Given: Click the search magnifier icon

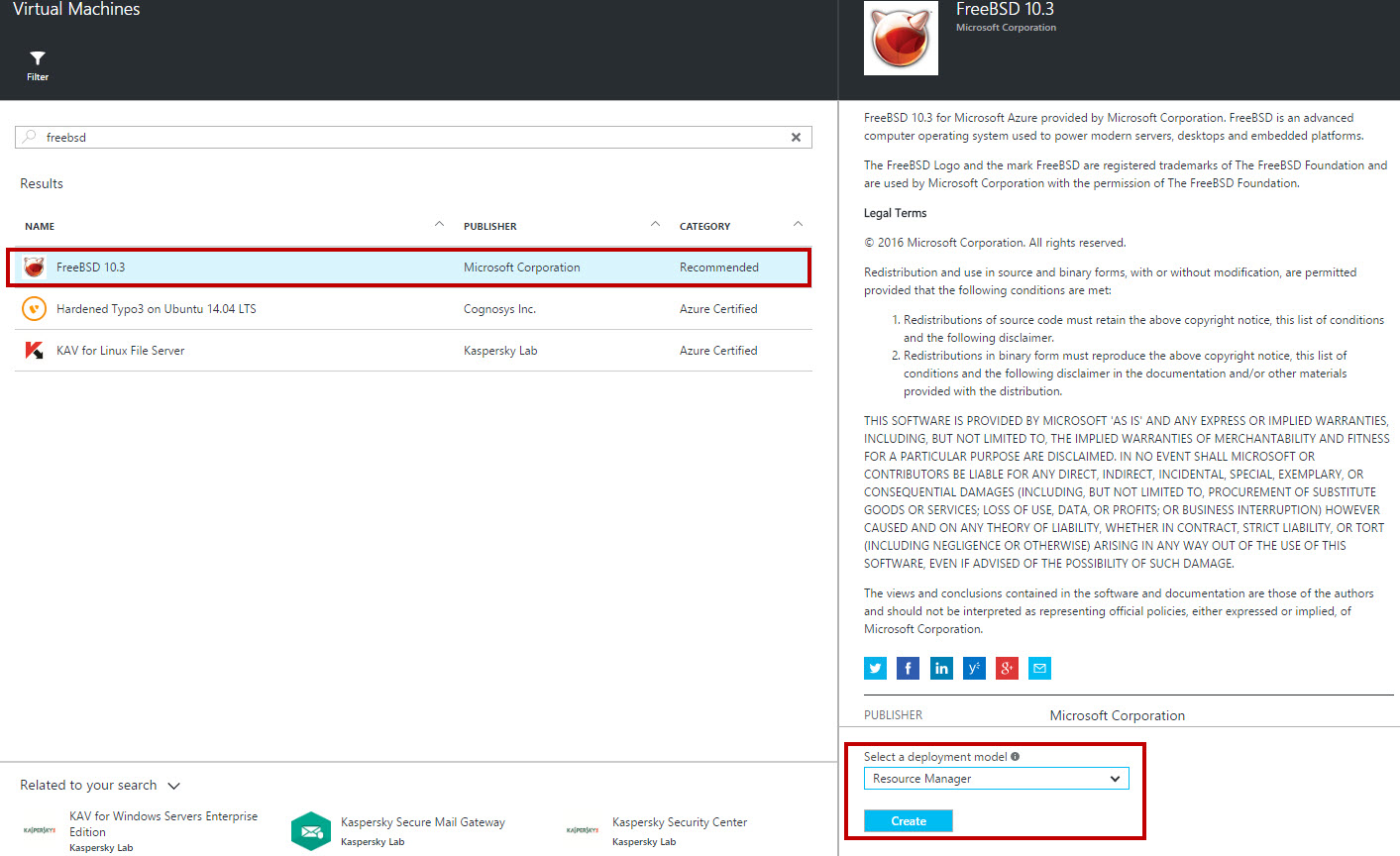Looking at the screenshot, I should pos(30,137).
